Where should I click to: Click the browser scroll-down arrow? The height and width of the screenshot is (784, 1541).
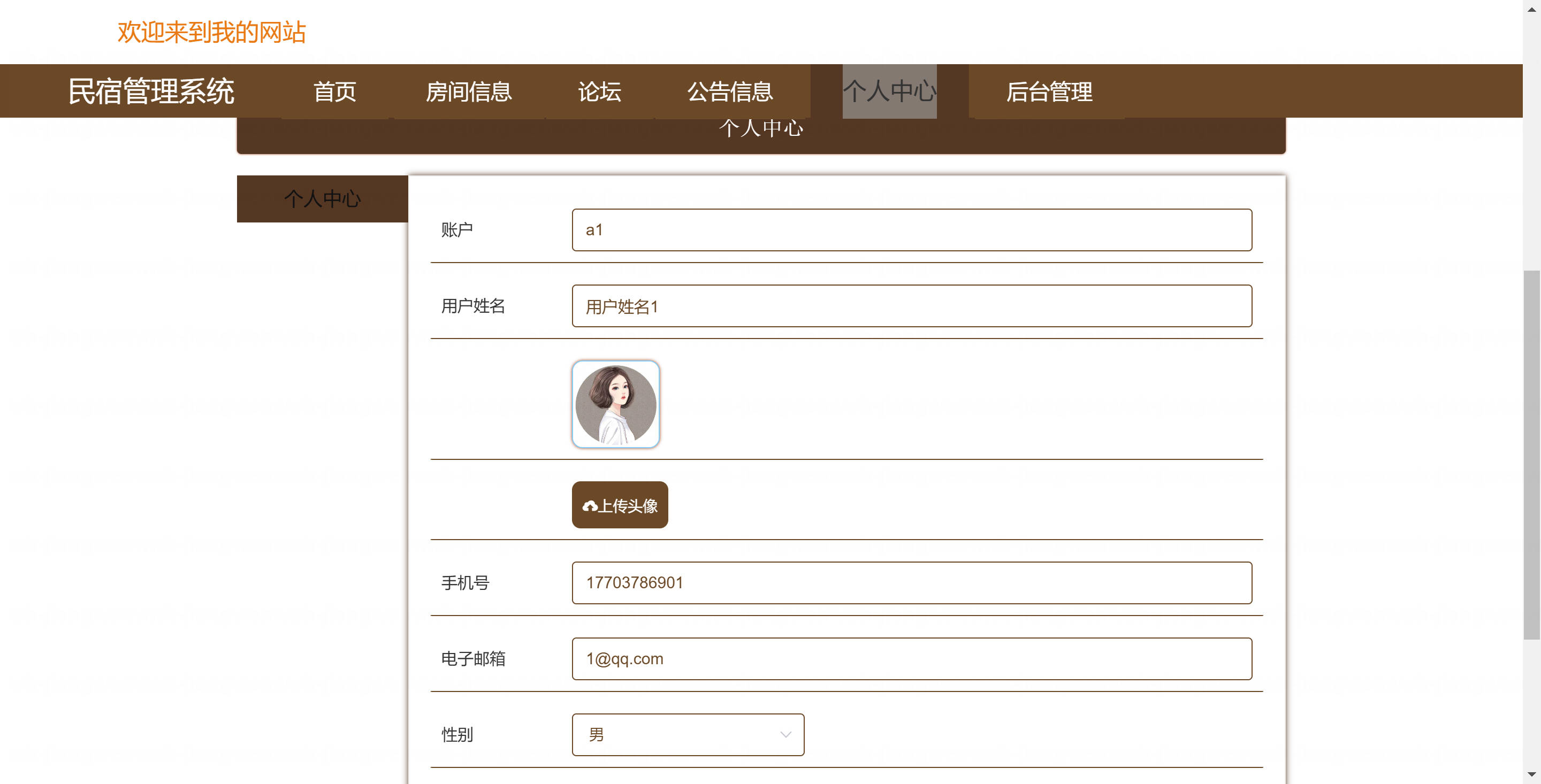(1531, 775)
